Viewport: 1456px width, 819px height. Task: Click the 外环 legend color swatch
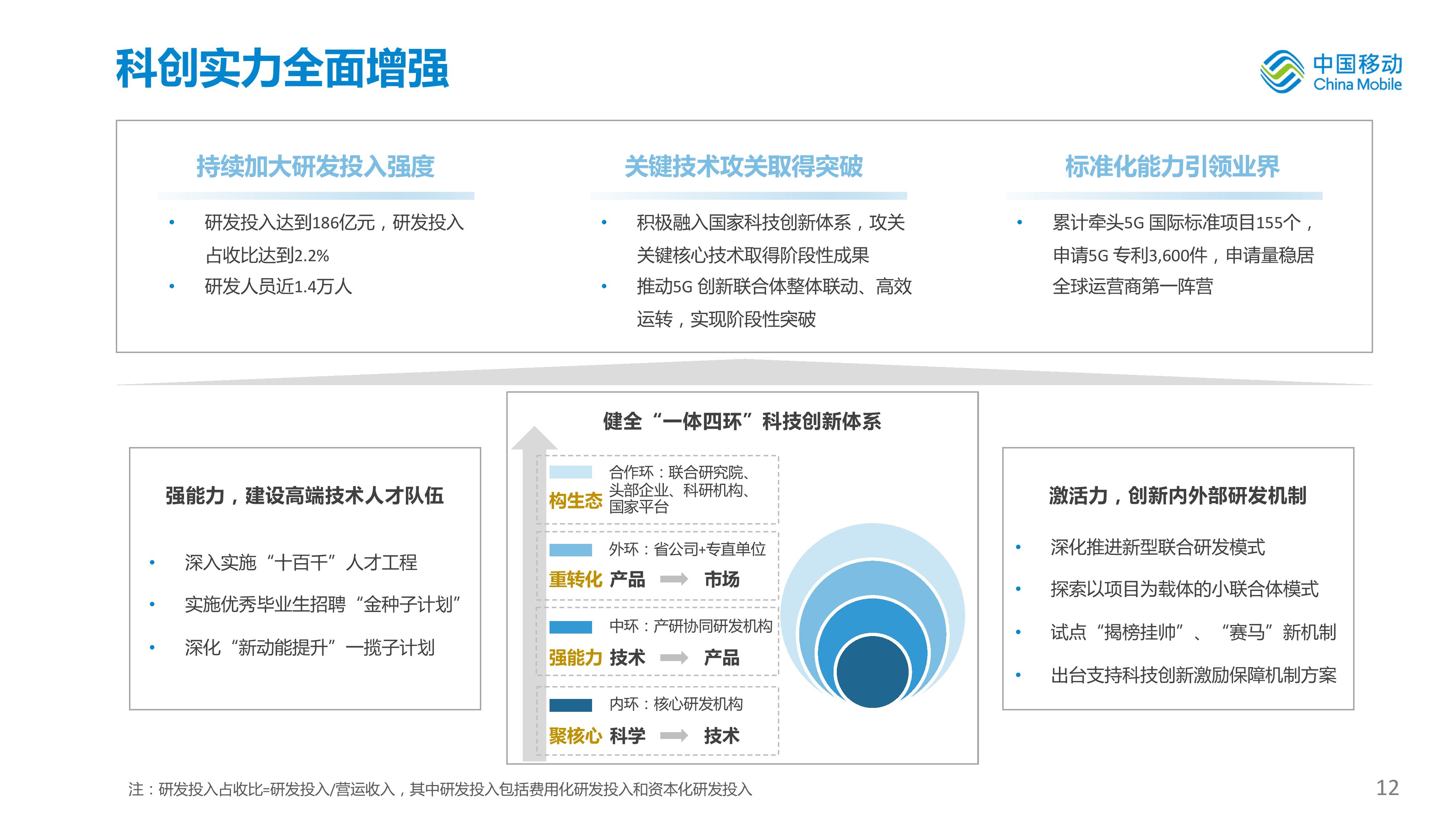[x=570, y=549]
